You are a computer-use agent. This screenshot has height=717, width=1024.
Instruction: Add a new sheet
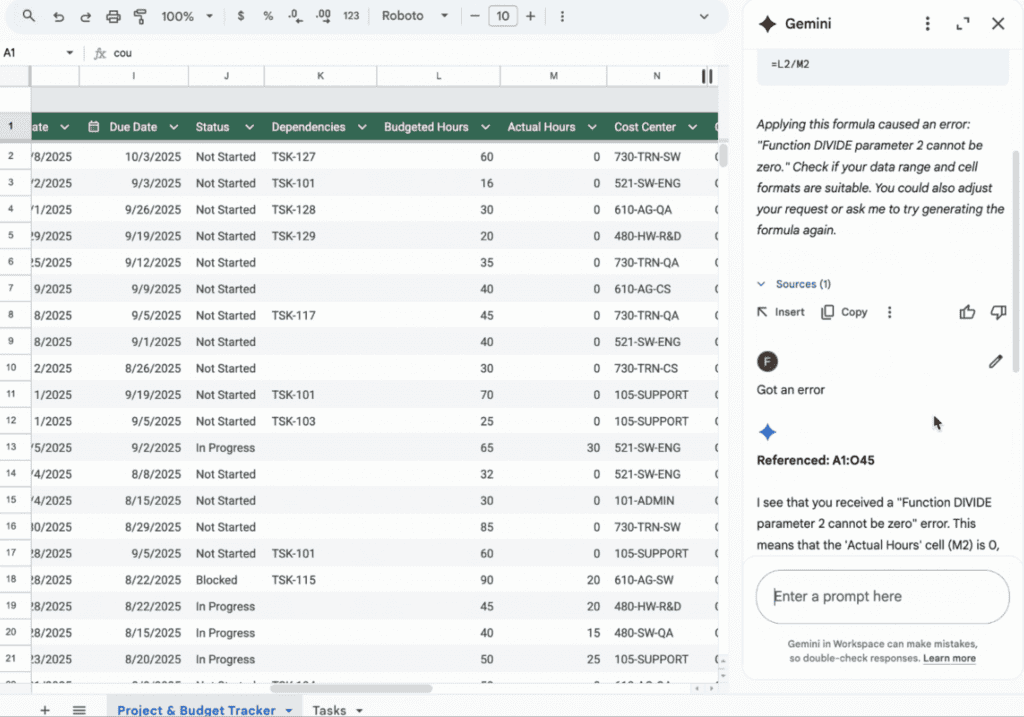[x=44, y=710]
